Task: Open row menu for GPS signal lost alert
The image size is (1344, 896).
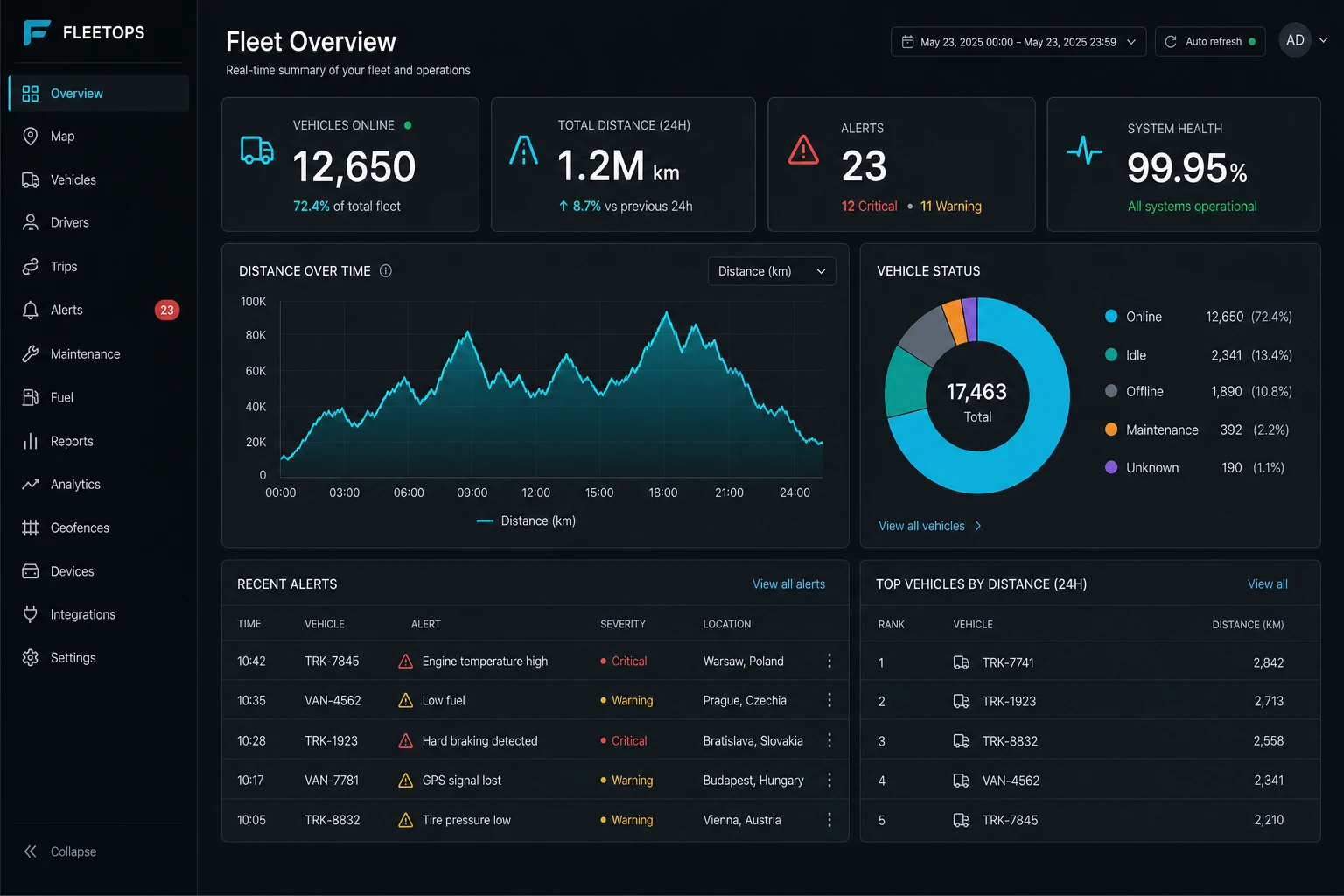Action: coord(829,780)
